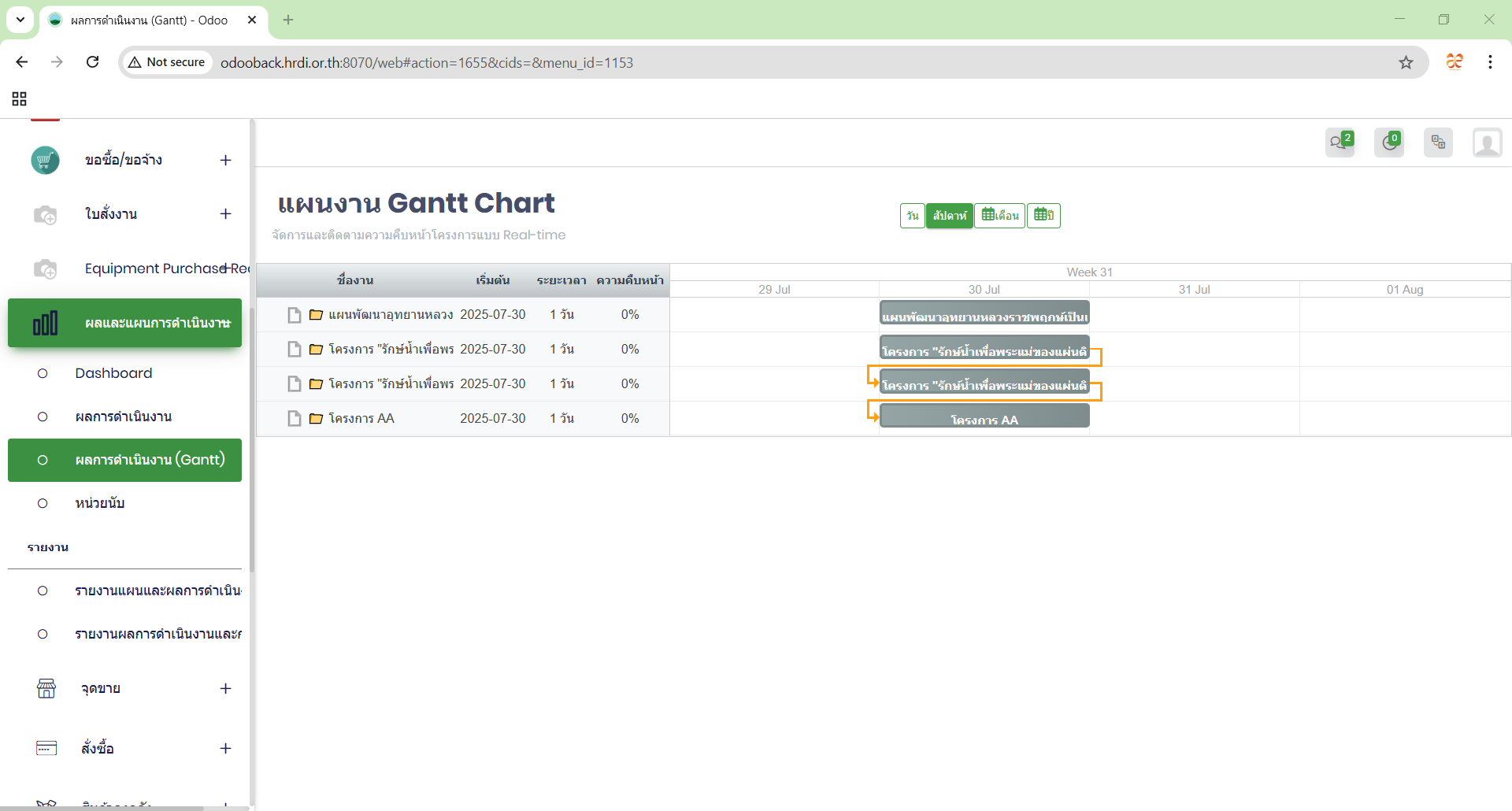The image size is (1512, 811).
Task: Switch Gantt to ปี (year) view
Action: (x=1043, y=216)
